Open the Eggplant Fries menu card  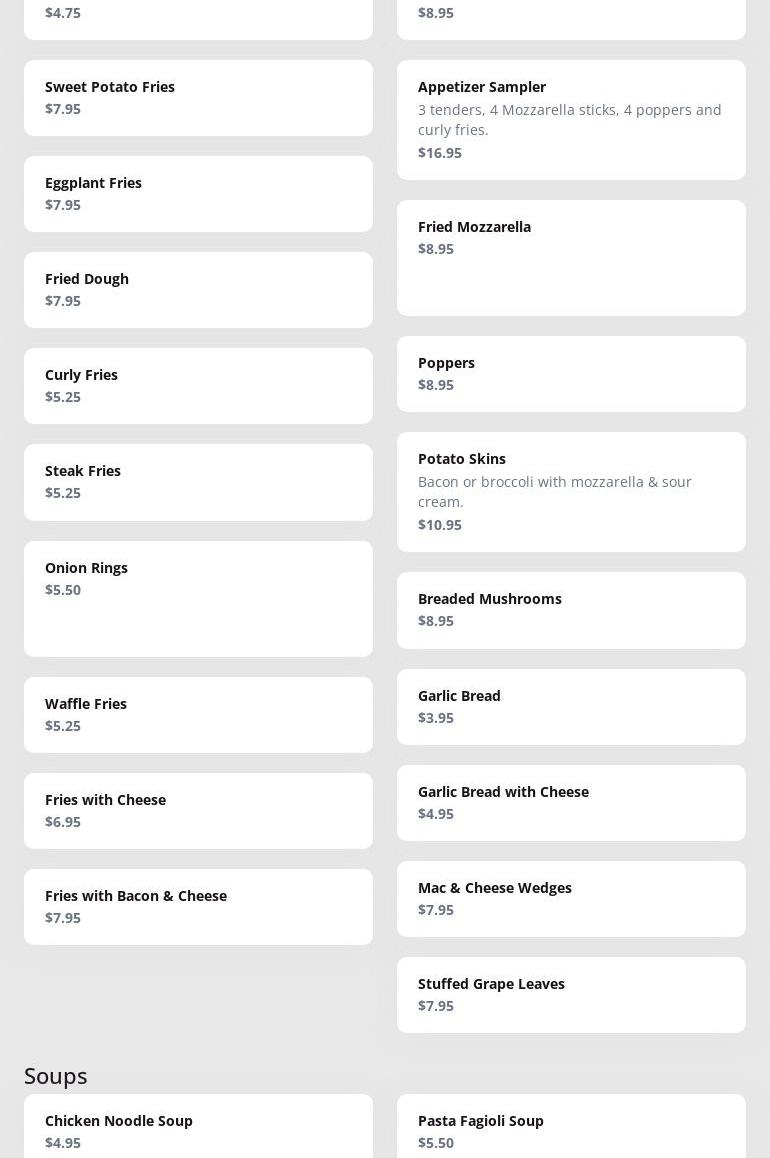198,194
